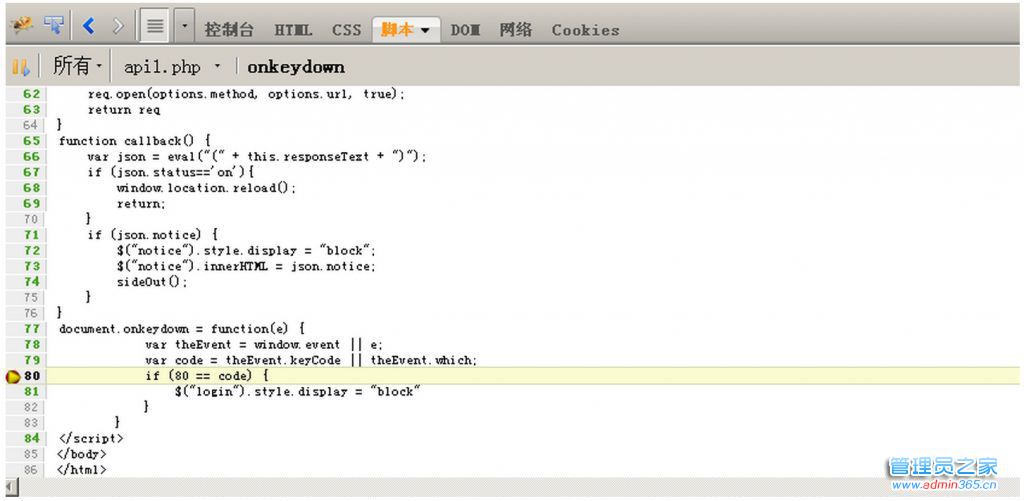Set a breakpoint on line 63
This screenshot has width=1024, height=501.
pyautogui.click(x=31, y=110)
